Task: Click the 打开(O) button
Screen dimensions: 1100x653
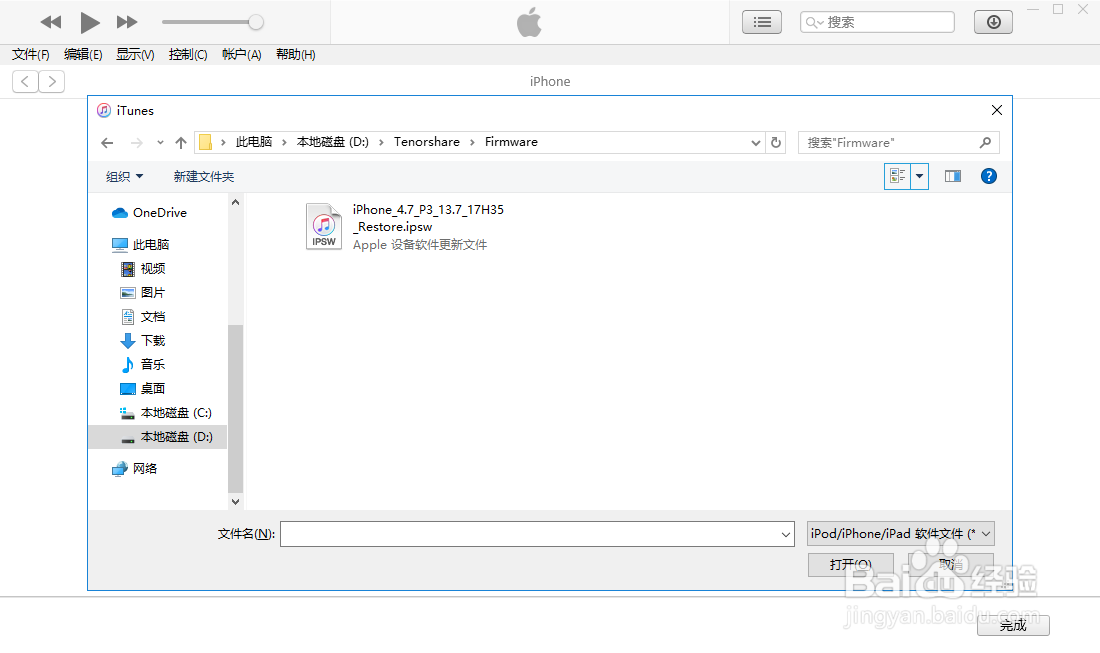Action: [x=850, y=565]
